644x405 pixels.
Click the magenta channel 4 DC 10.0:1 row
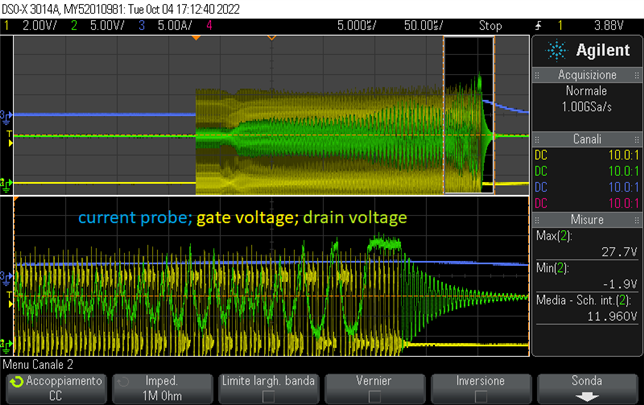[587, 203]
